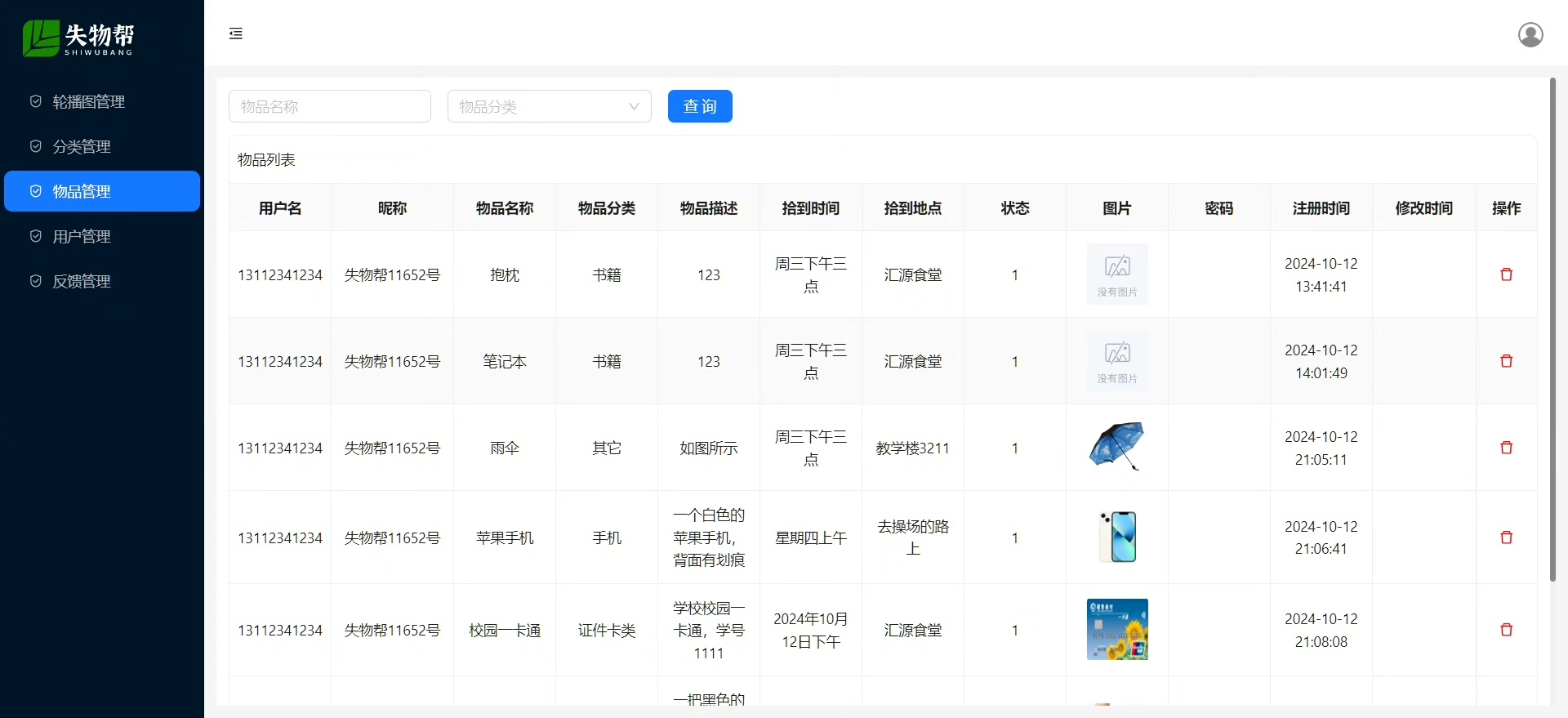Go to 分类管理 menu item
This screenshot has height=718, width=1568.
point(82,146)
